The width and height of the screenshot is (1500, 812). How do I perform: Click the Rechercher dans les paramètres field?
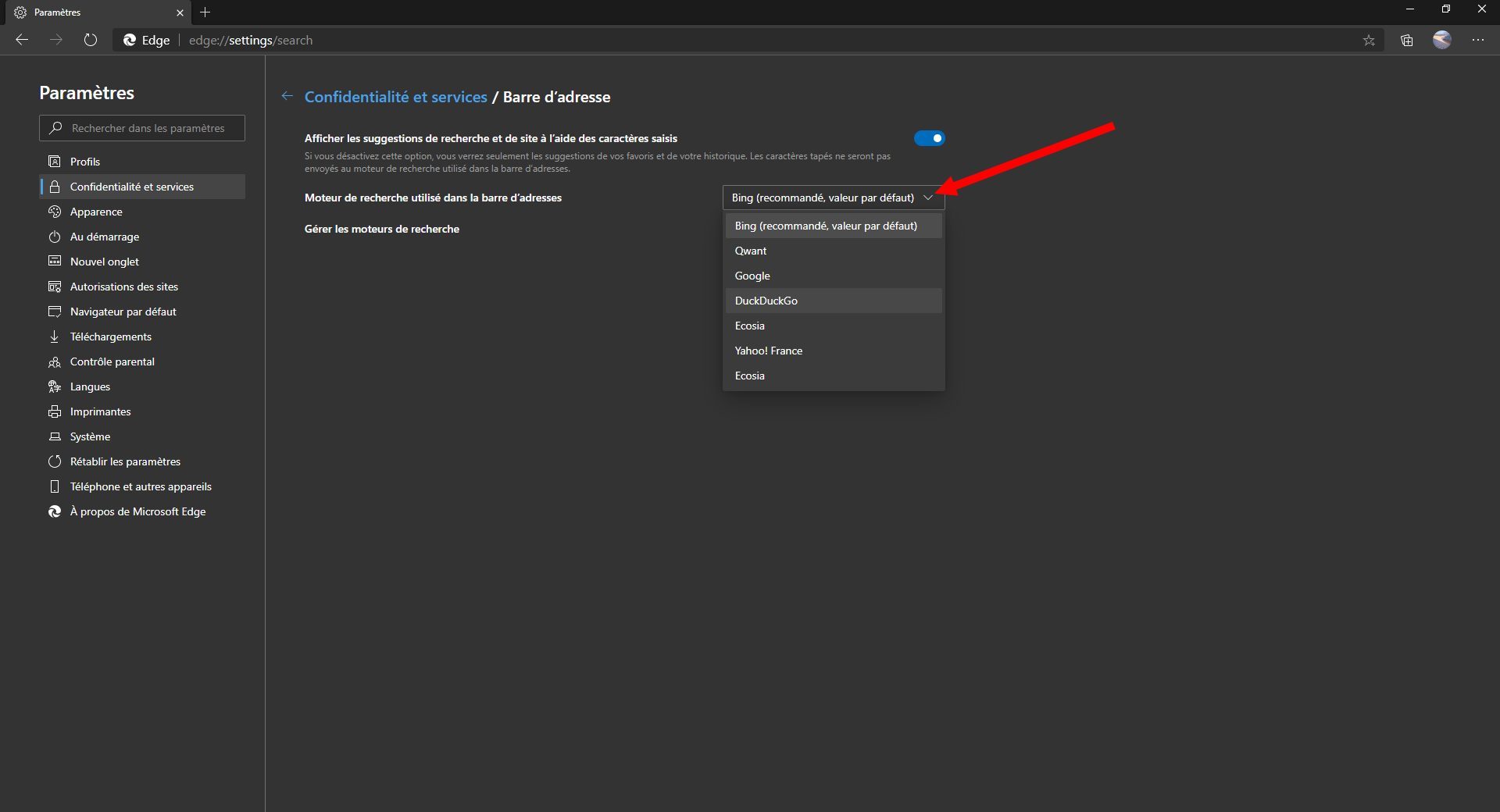142,128
